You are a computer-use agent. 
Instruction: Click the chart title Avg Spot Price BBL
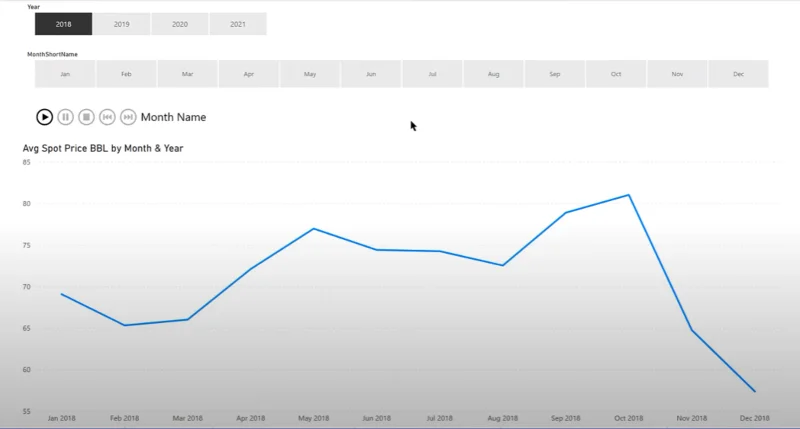[103, 148]
